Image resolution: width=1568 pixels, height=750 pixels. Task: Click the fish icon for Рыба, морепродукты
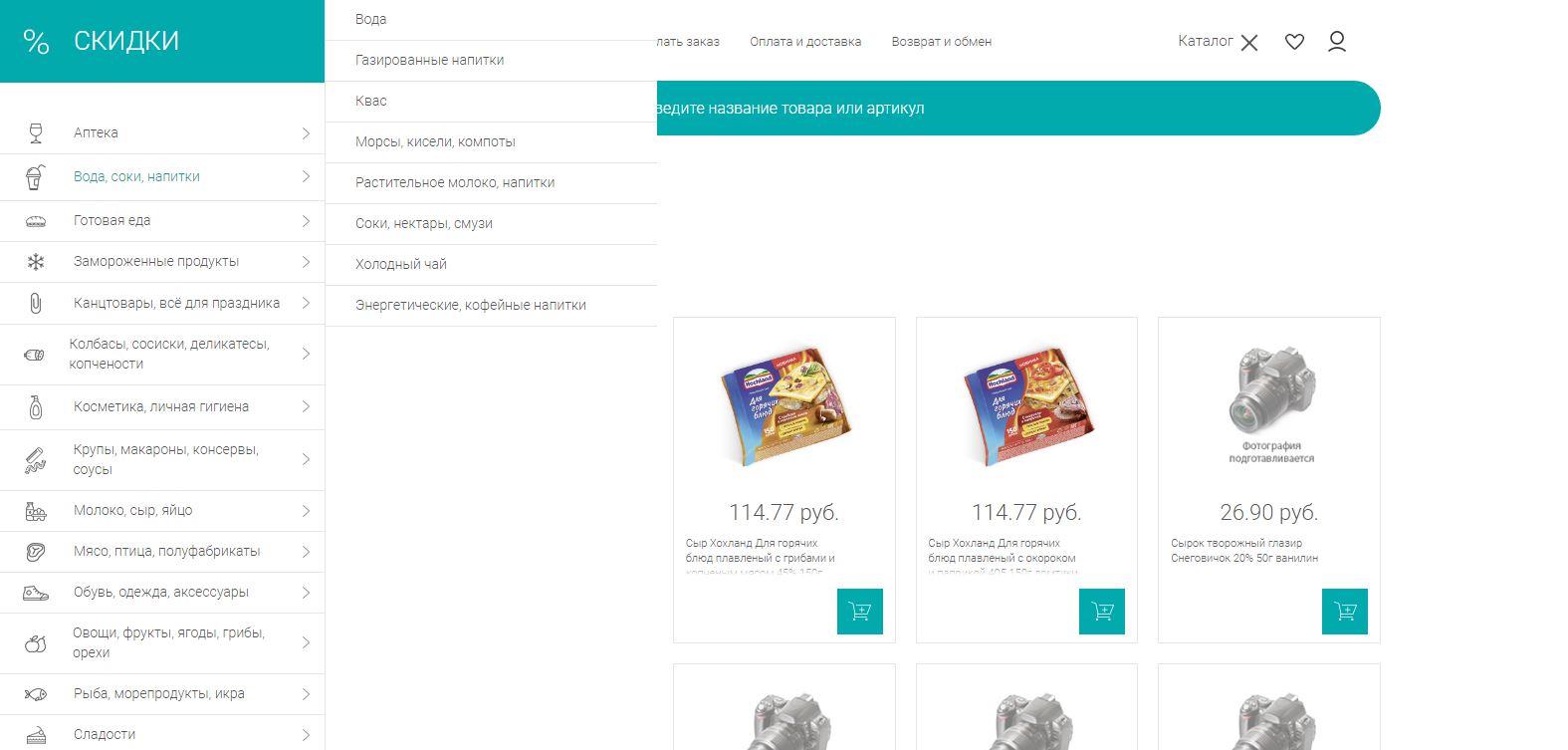pyautogui.click(x=36, y=694)
